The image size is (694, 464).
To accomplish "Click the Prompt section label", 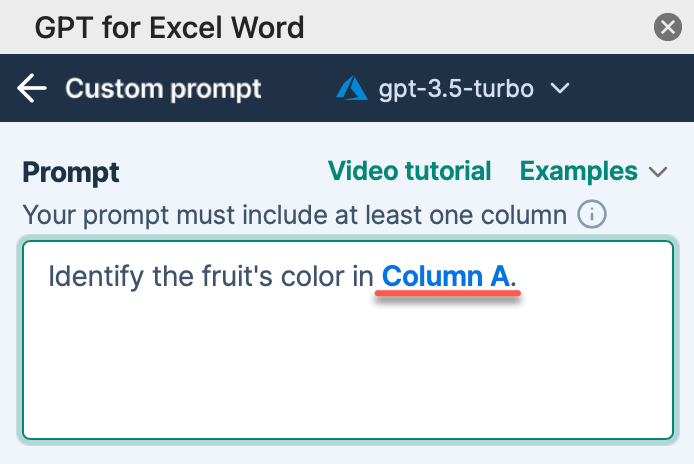I will click(71, 172).
